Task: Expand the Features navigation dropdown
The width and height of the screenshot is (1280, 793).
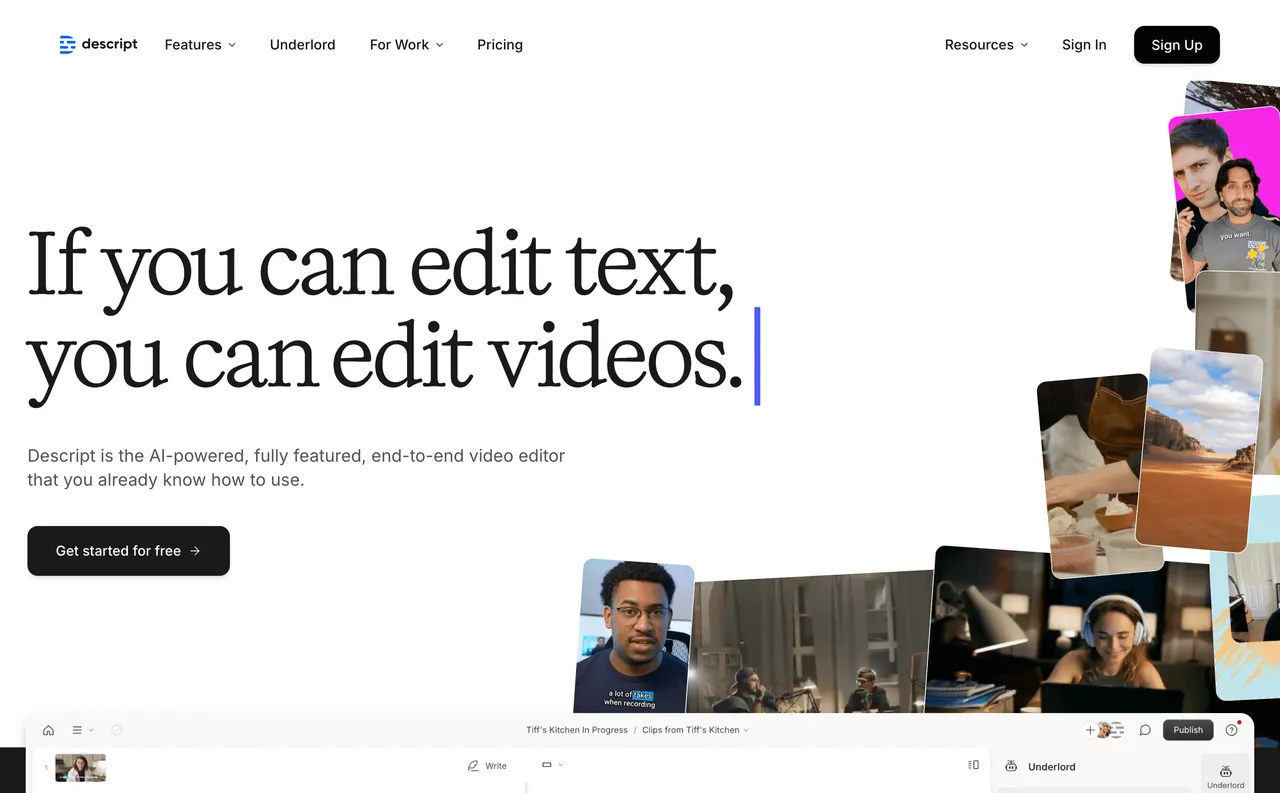Action: [x=199, y=45]
